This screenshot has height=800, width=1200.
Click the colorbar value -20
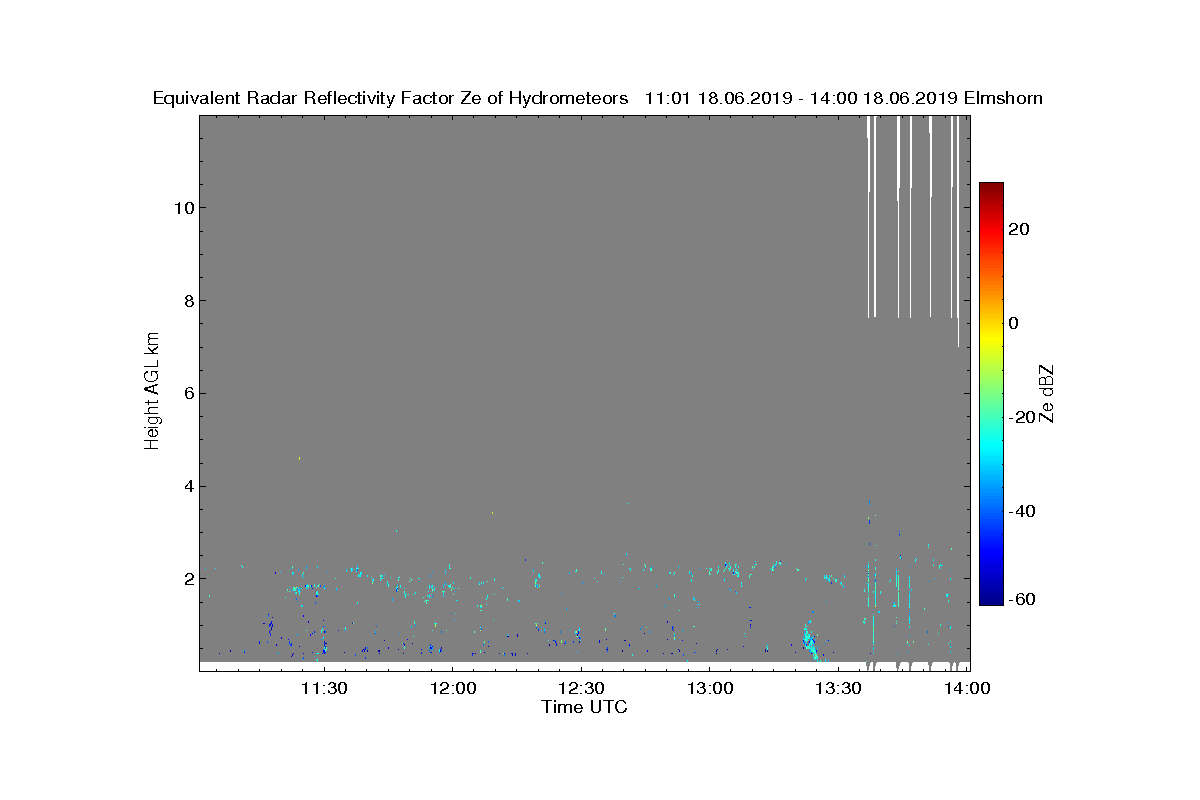(1023, 417)
